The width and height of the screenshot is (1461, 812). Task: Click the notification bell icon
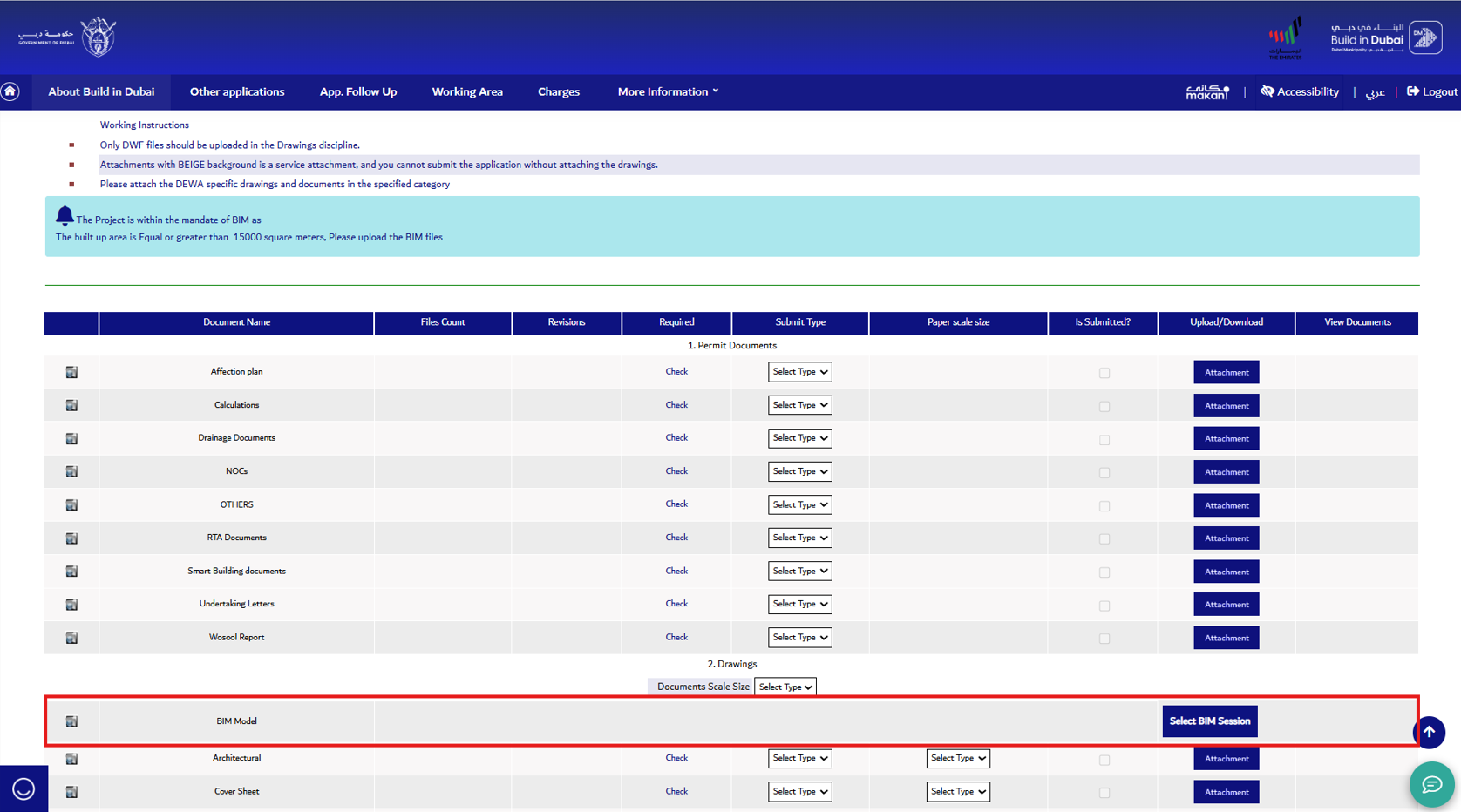[65, 215]
